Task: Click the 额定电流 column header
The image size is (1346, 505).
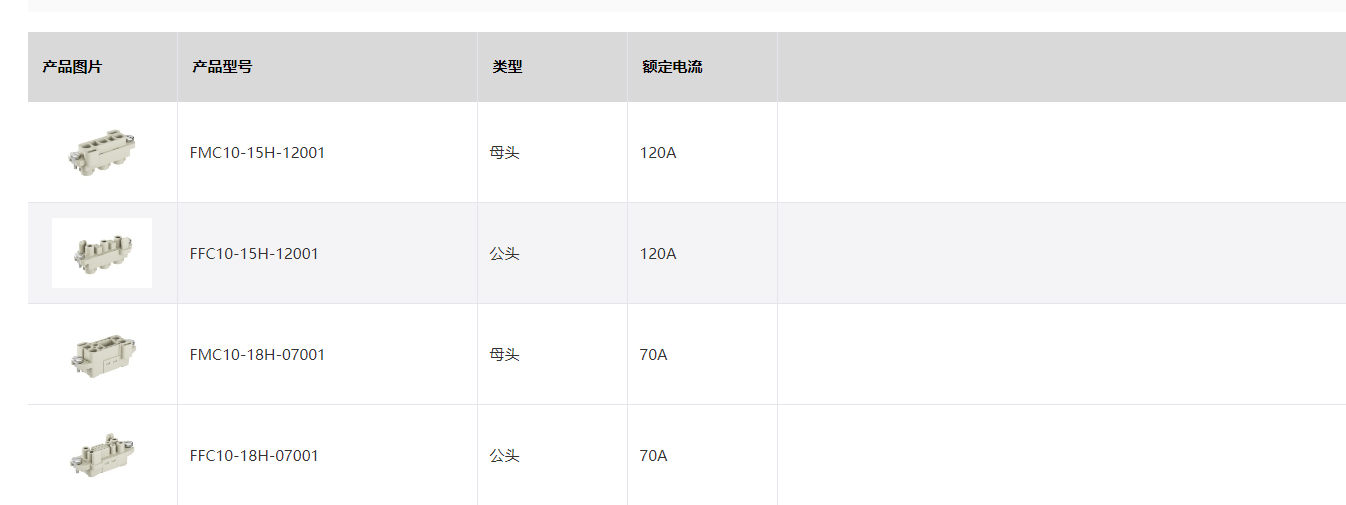Action: coord(672,67)
